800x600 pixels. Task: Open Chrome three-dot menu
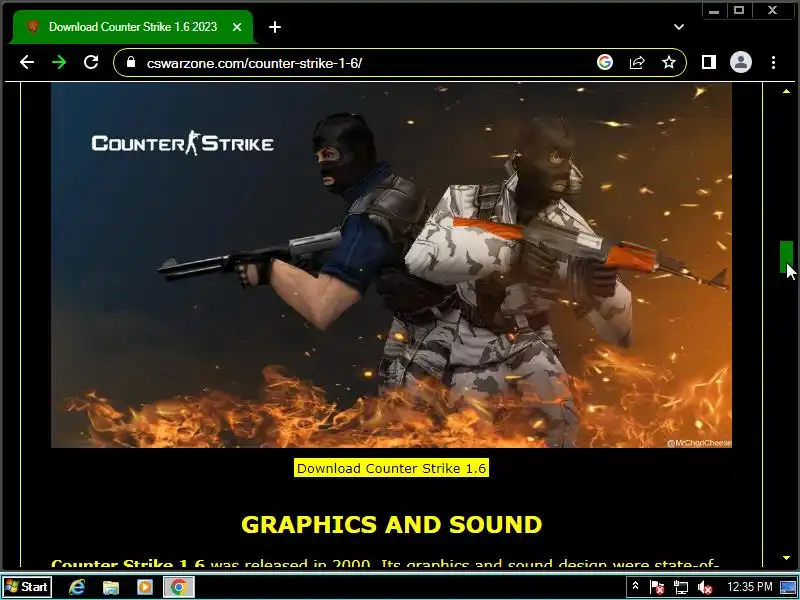(x=773, y=62)
